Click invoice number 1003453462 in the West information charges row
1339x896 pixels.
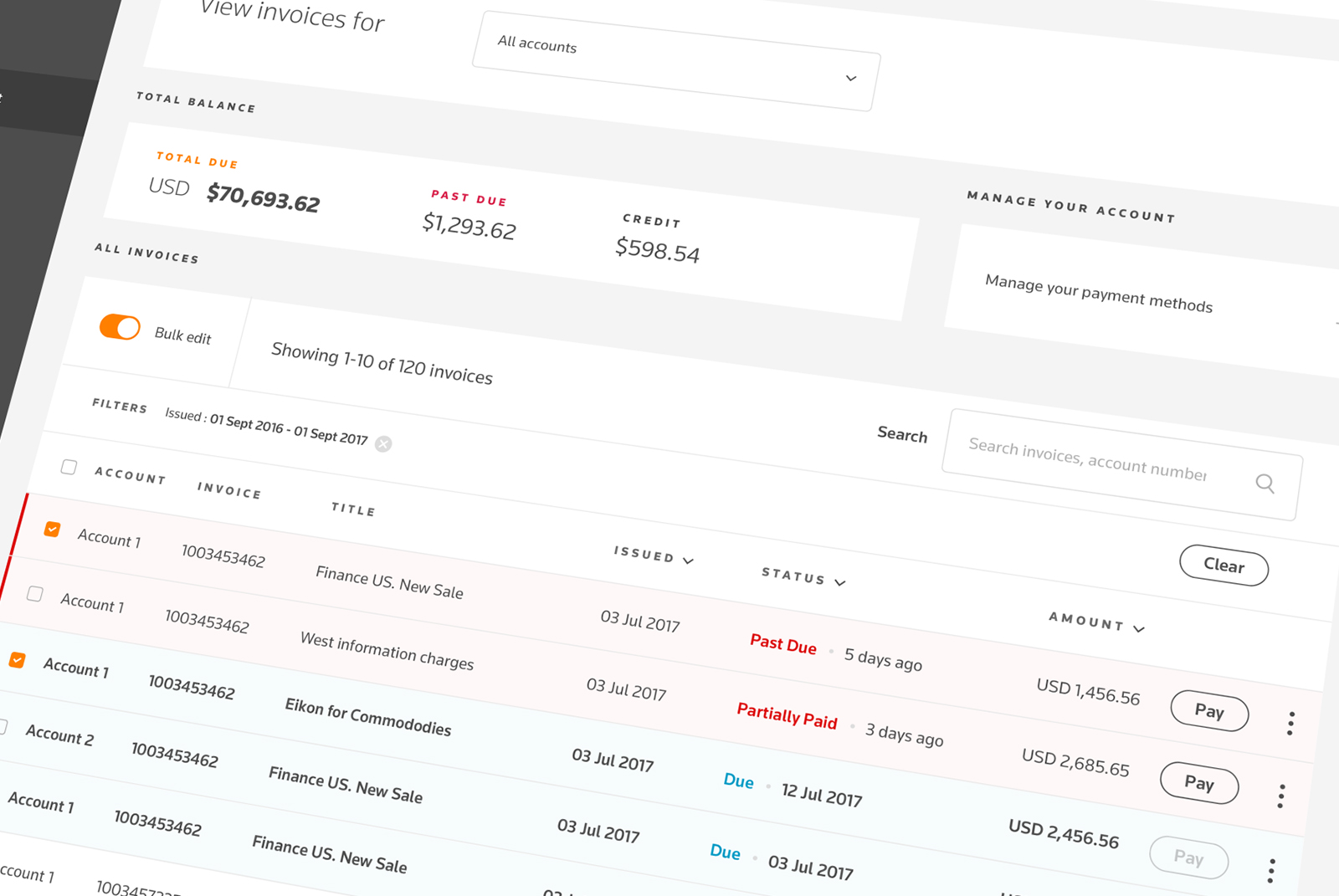207,621
